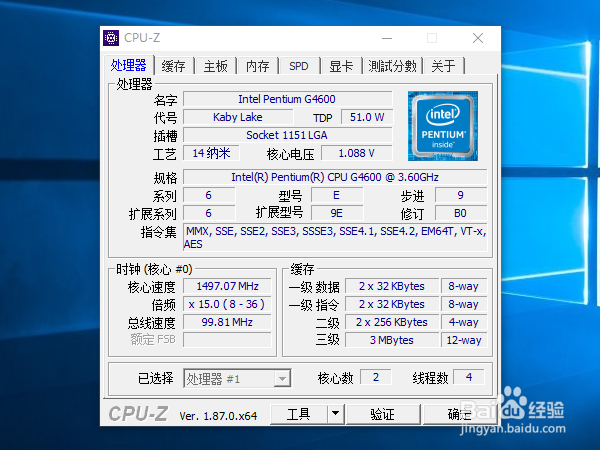Click the 步进 value 9
600x450 pixels.
(x=461, y=195)
